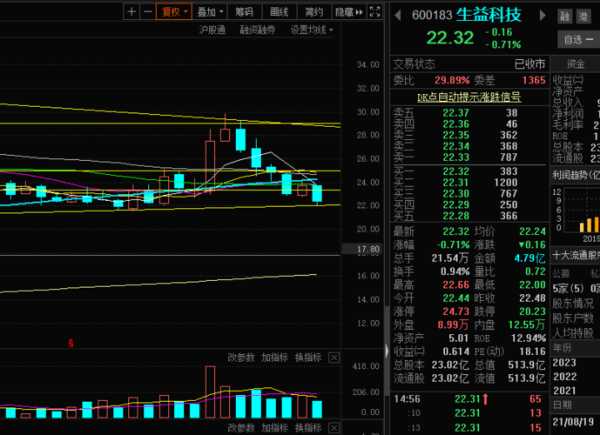Click the 委比 value 29.89%
The image size is (600, 435).
pos(452,80)
